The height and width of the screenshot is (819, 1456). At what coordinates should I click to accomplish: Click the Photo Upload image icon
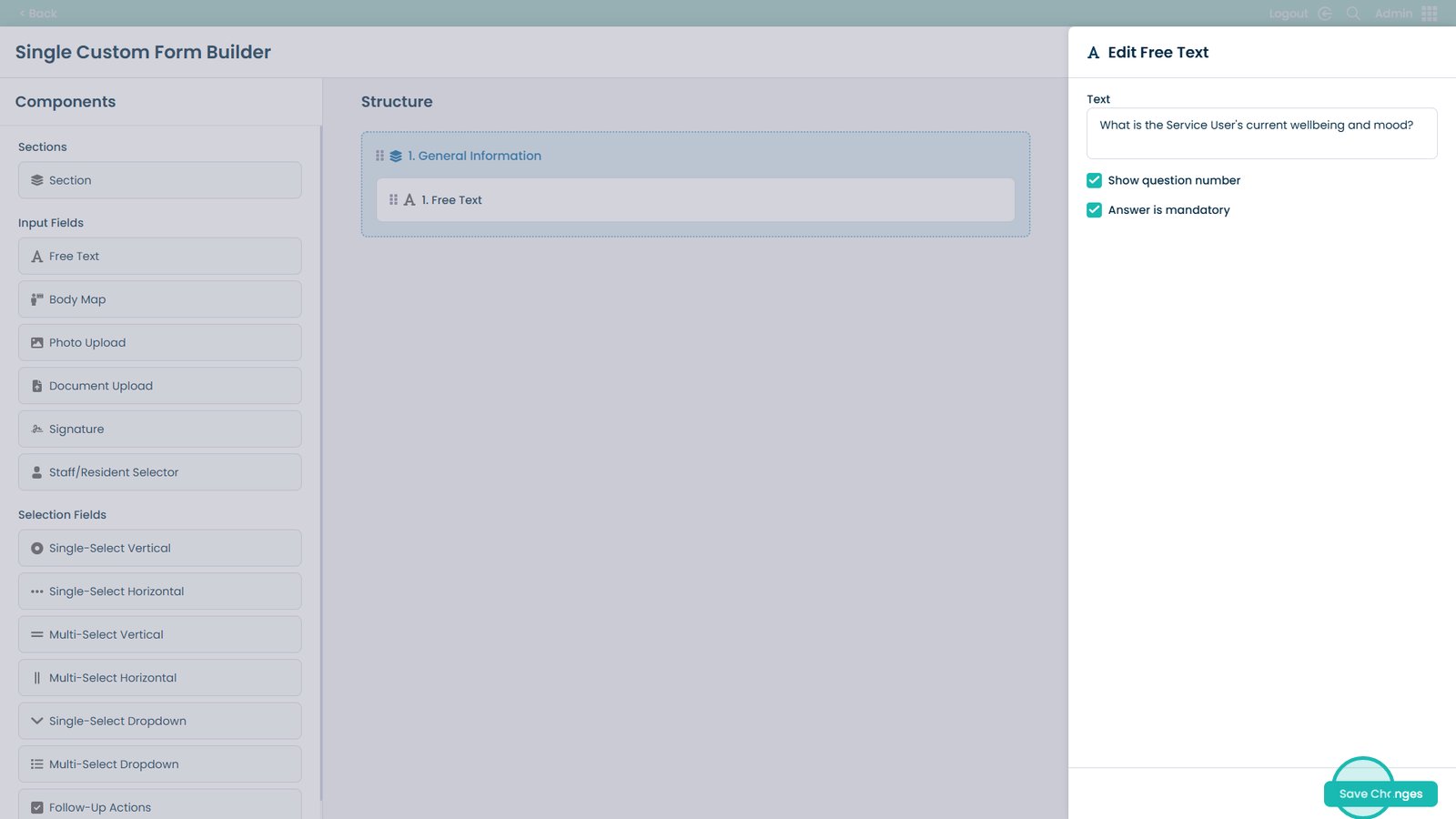coord(37,343)
